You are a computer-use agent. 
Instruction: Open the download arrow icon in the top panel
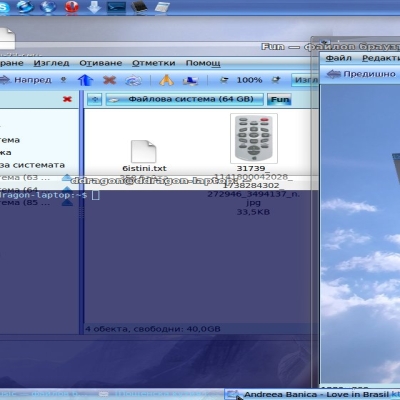point(94,7)
